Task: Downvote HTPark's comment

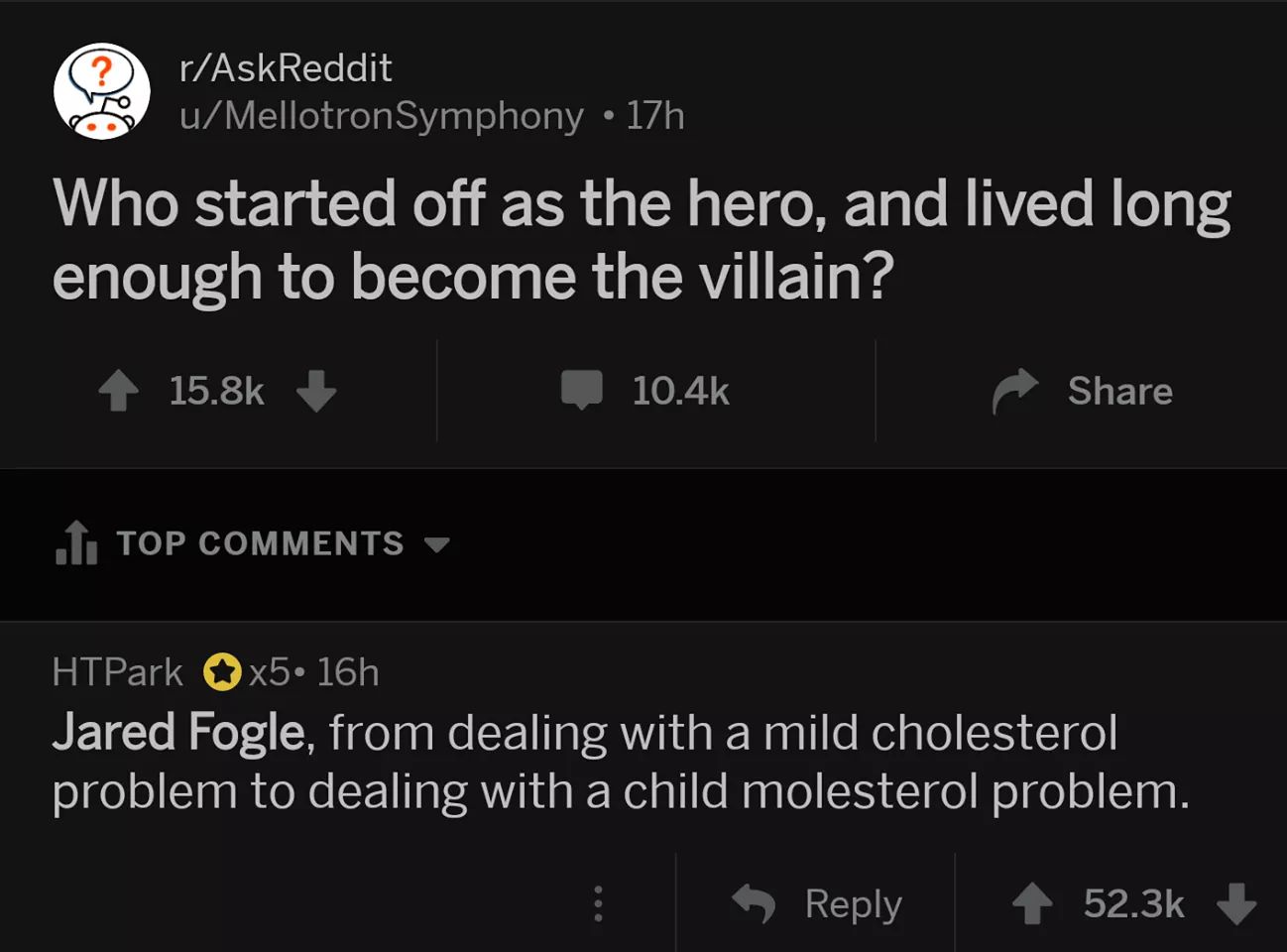Action: pos(1235,903)
